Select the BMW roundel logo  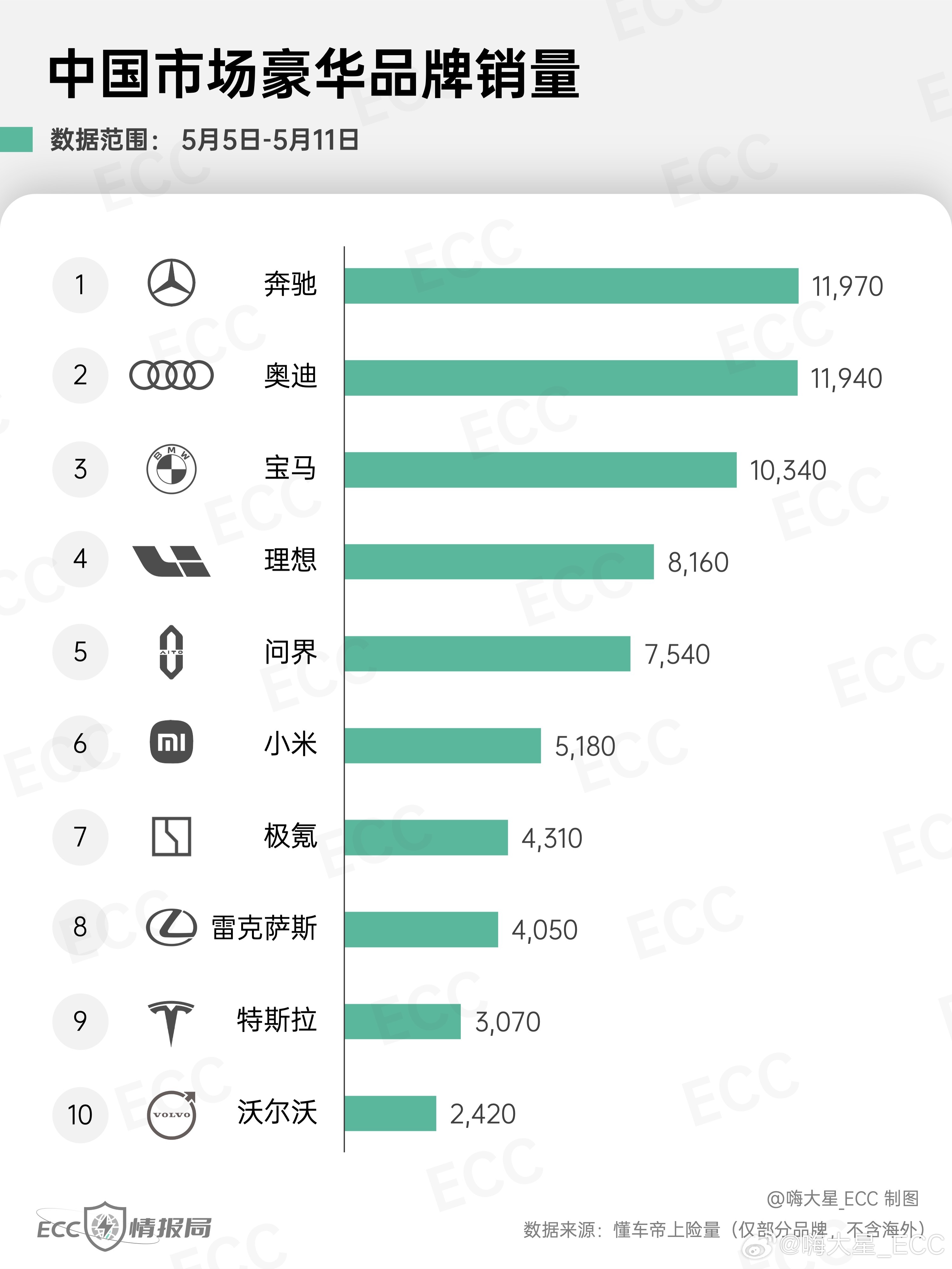pos(172,469)
